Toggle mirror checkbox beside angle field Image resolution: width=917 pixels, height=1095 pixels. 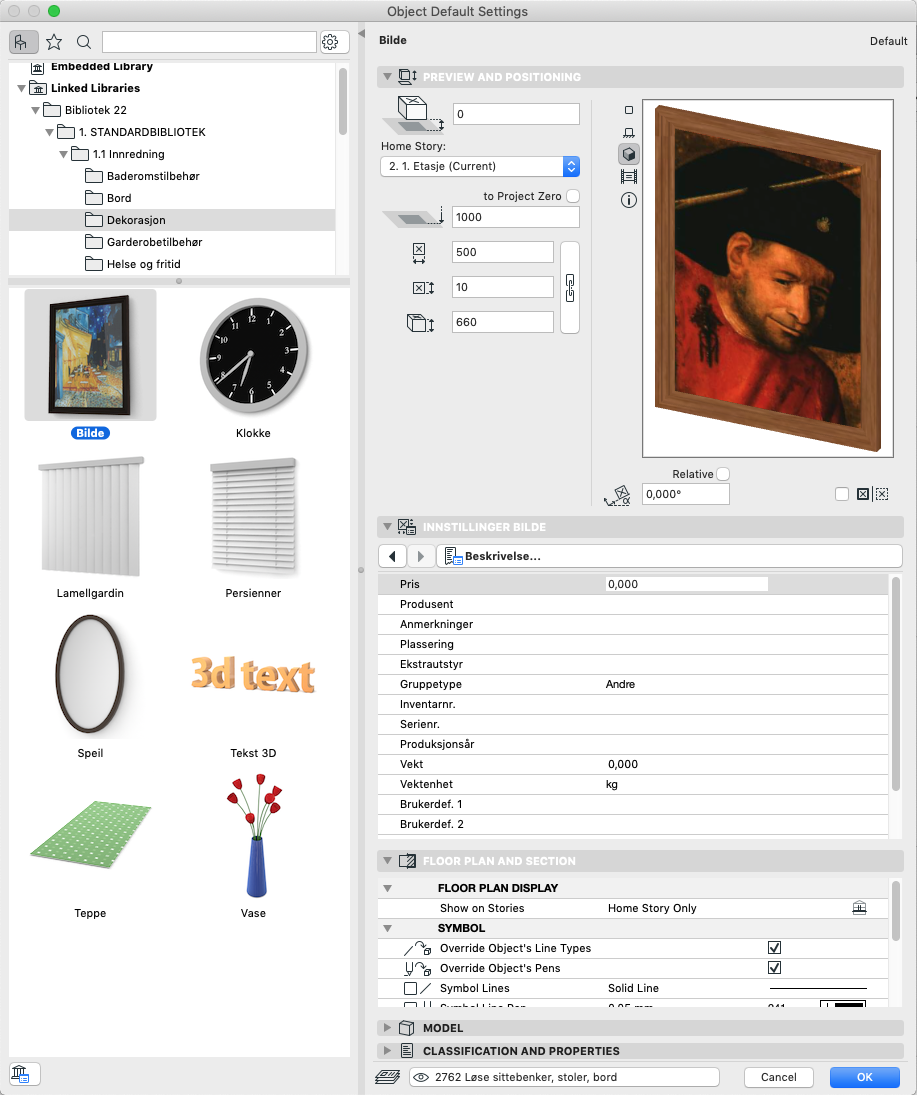tap(842, 494)
